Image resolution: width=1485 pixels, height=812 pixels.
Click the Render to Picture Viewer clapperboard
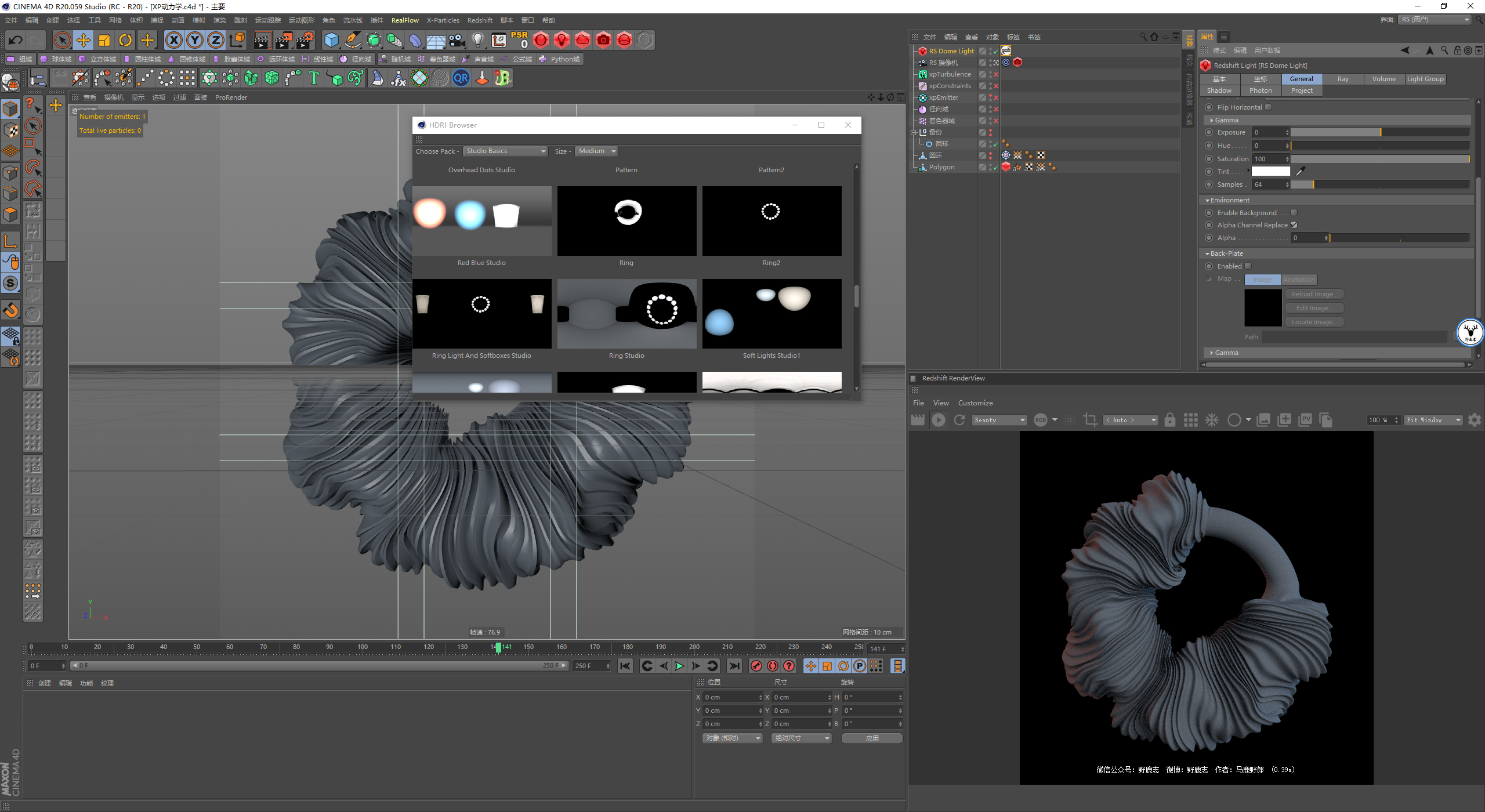[x=283, y=40]
